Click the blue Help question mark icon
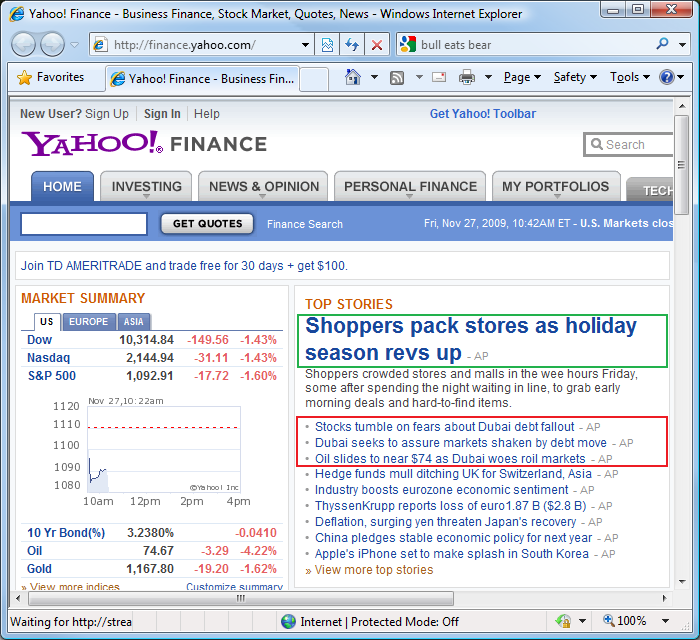This screenshot has width=700, height=640. 667,77
